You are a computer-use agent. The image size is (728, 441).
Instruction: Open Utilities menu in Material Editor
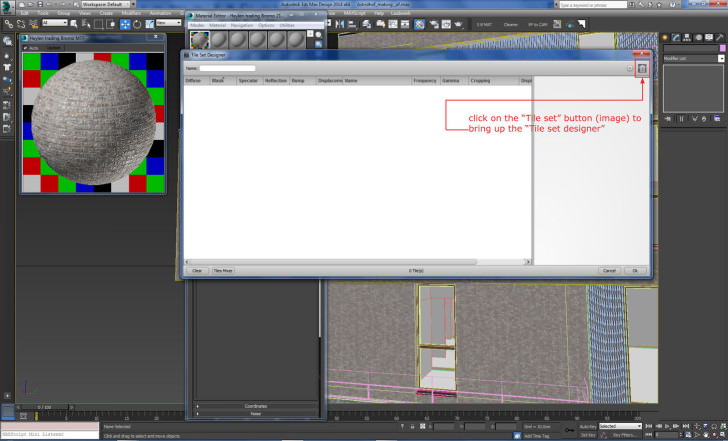pyautogui.click(x=287, y=24)
